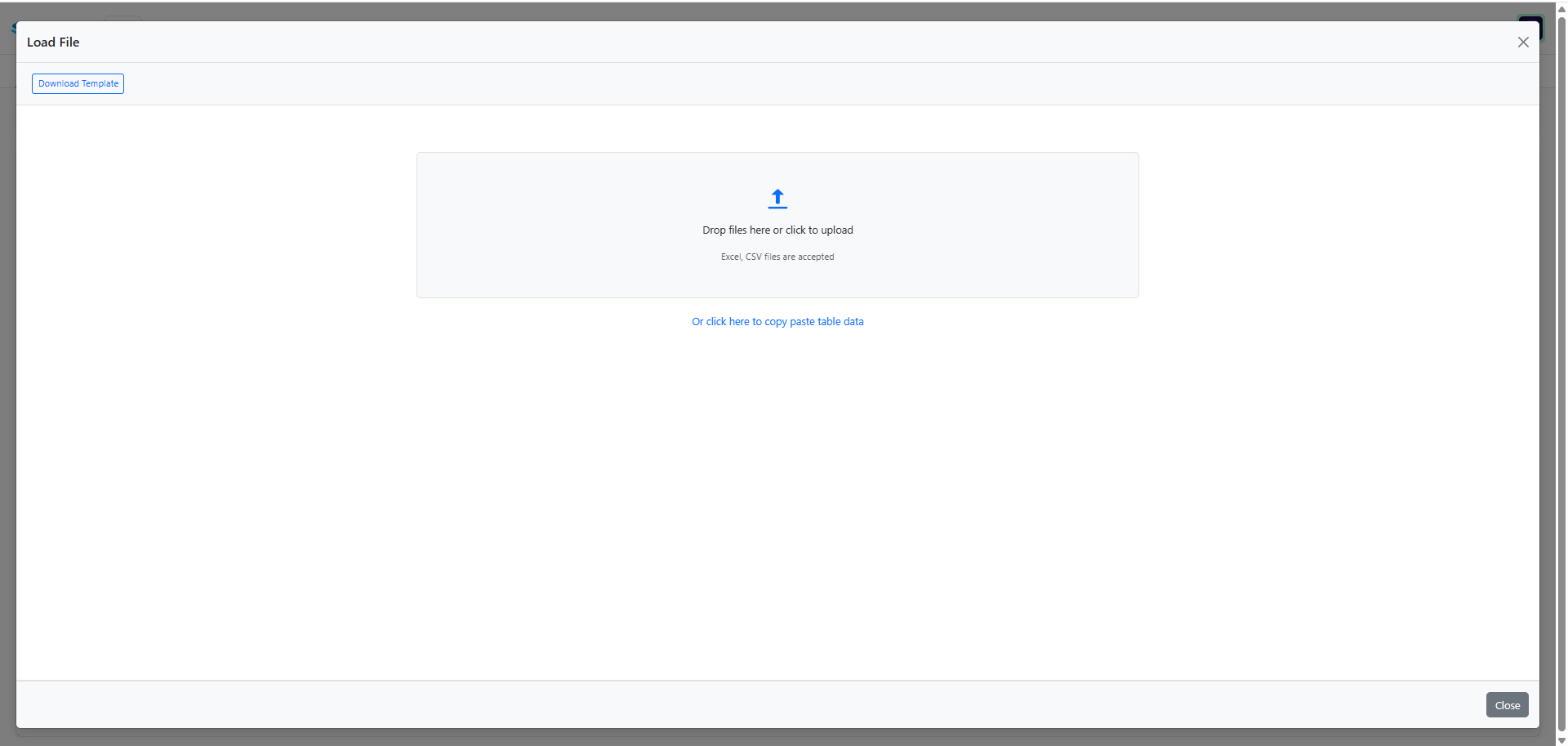1568x746 pixels.
Task: Click the dialog footer bar left of Close
Action: (x=735, y=704)
